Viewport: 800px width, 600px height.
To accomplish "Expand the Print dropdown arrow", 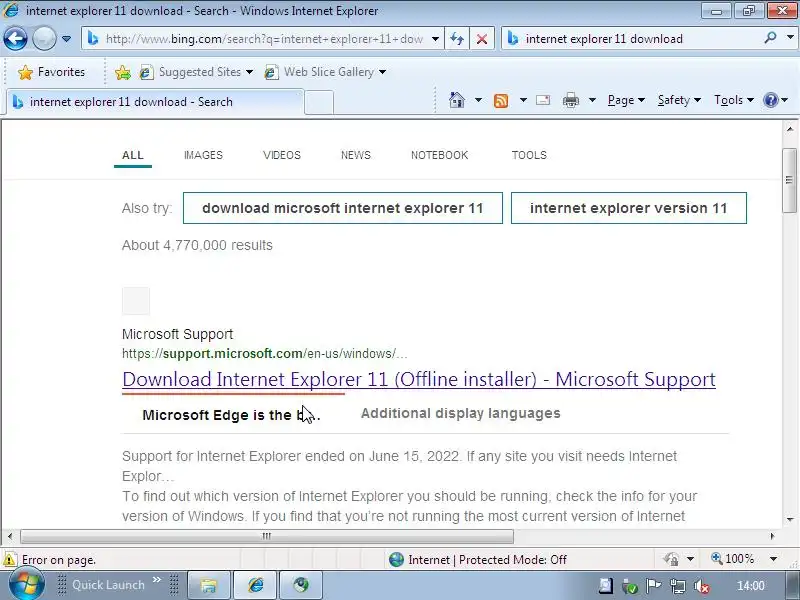I will coord(592,100).
